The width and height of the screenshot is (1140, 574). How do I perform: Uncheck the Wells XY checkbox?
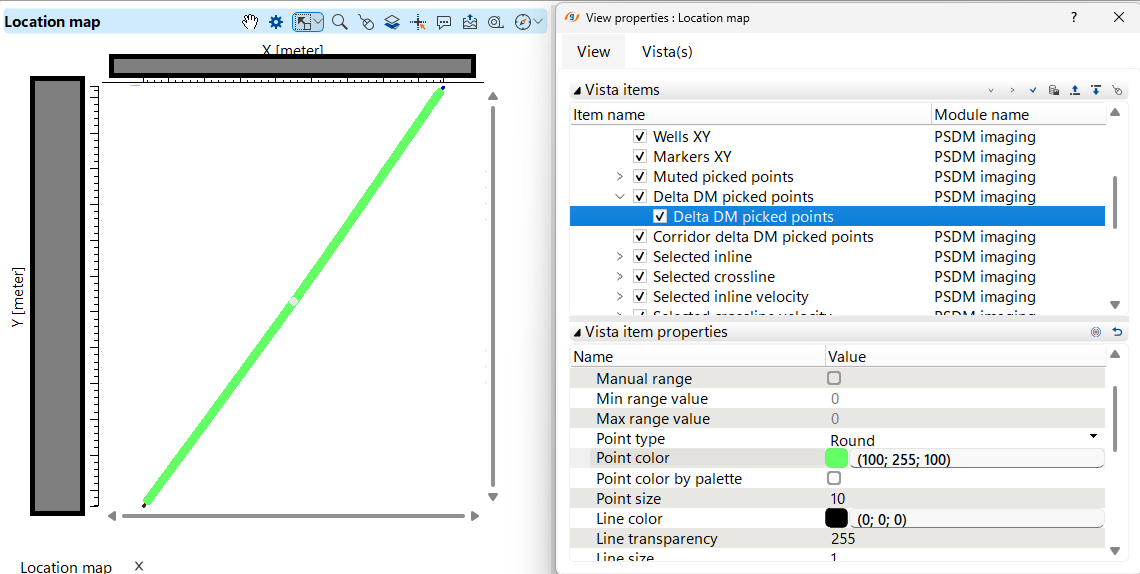pos(640,136)
